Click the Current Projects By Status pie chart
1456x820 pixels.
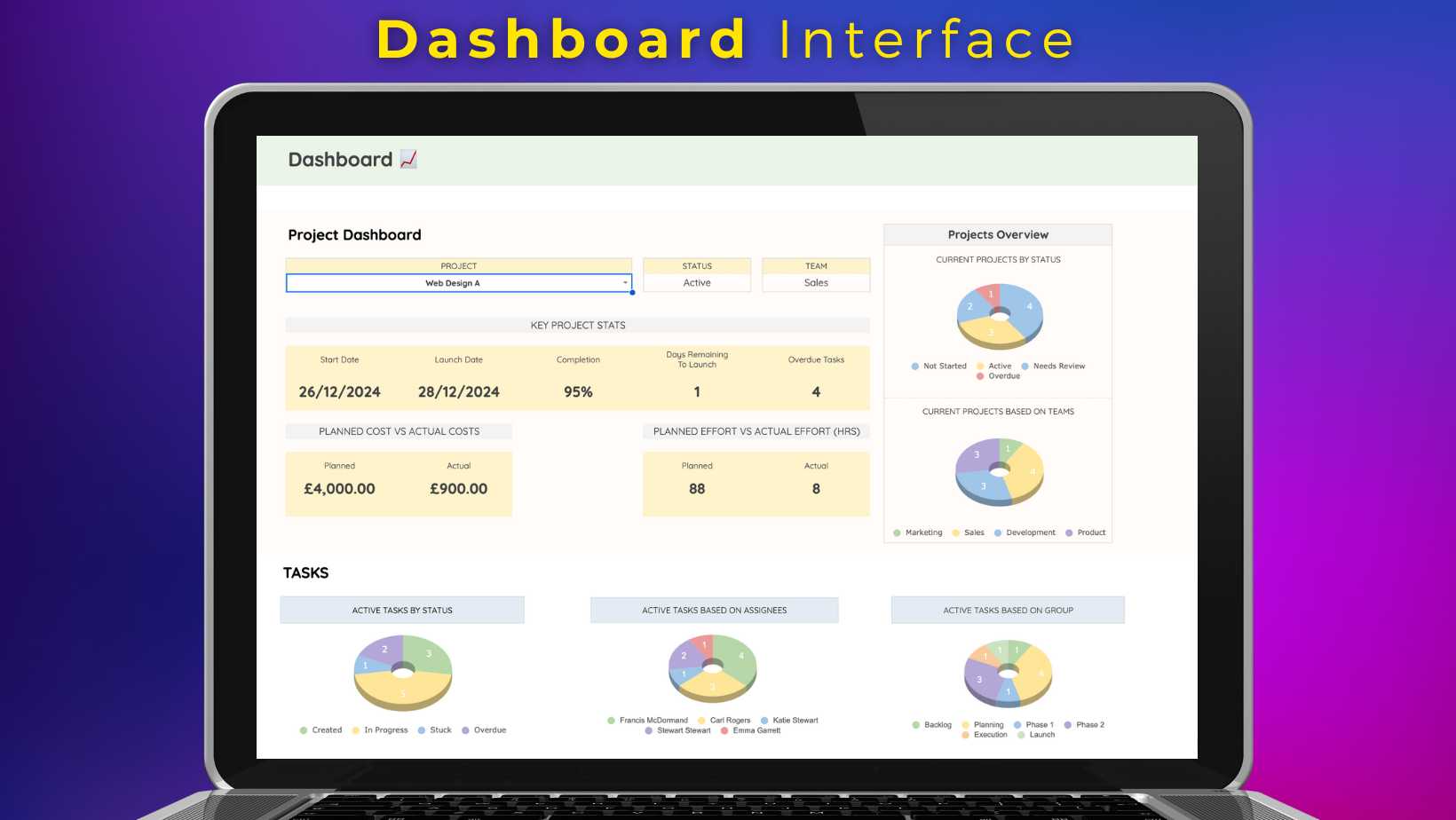tap(1000, 316)
